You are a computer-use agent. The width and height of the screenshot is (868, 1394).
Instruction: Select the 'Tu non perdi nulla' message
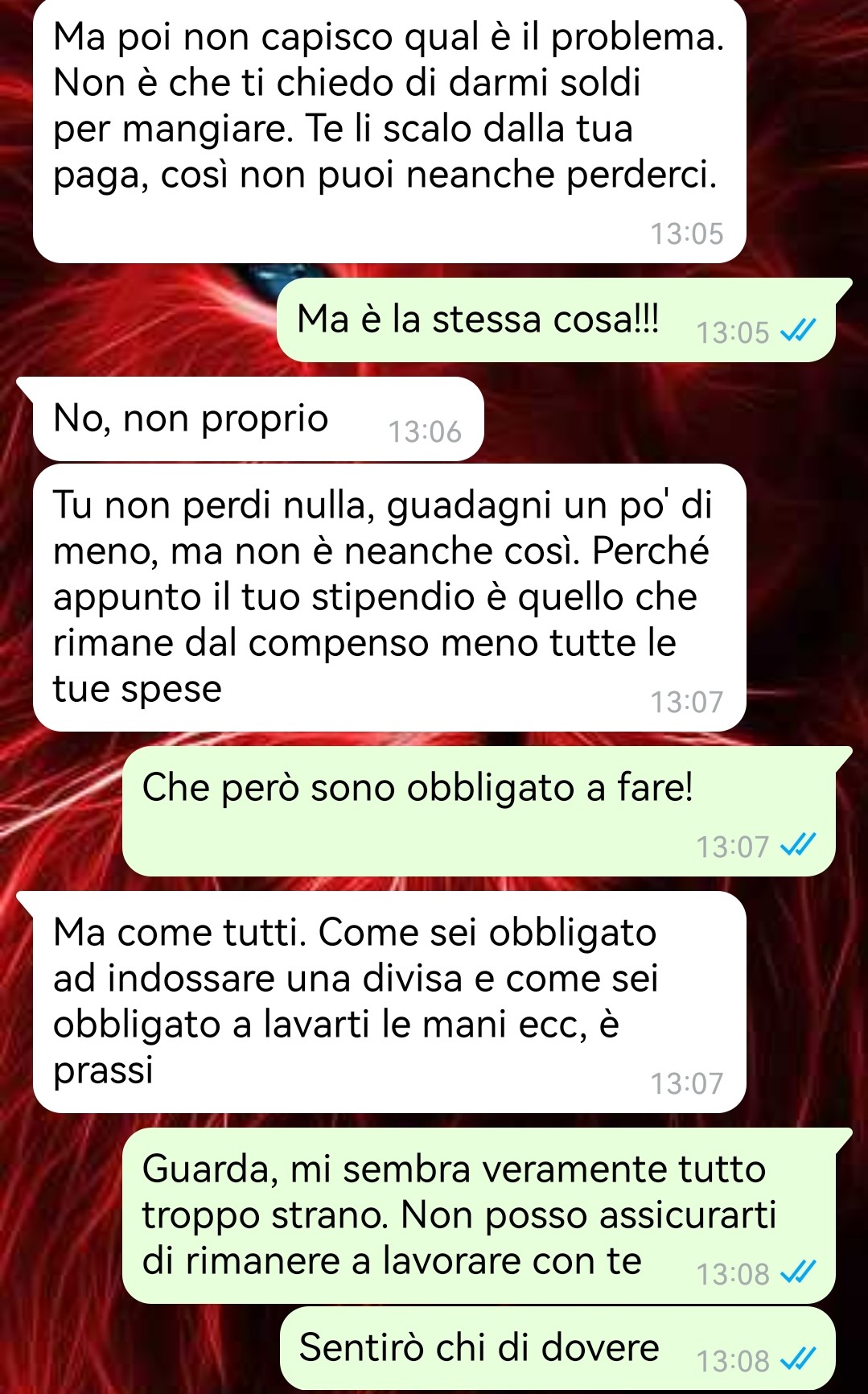coord(389,597)
